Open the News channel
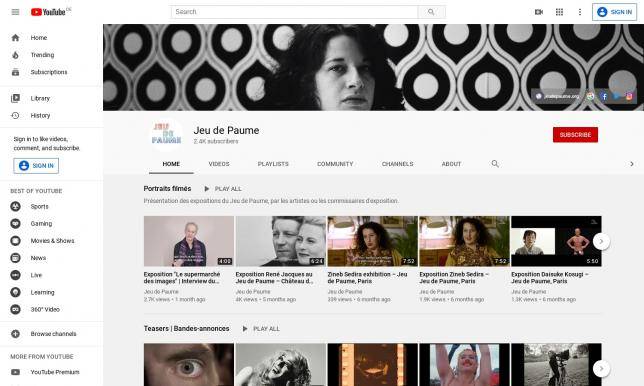The height and width of the screenshot is (386, 644). click(51, 258)
